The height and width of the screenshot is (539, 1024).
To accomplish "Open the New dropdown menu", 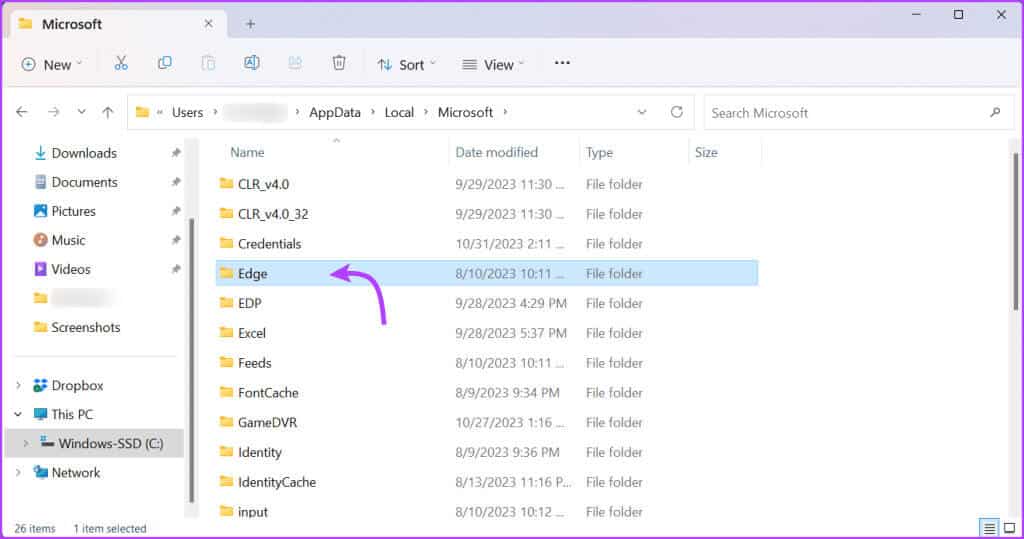I will tap(52, 64).
